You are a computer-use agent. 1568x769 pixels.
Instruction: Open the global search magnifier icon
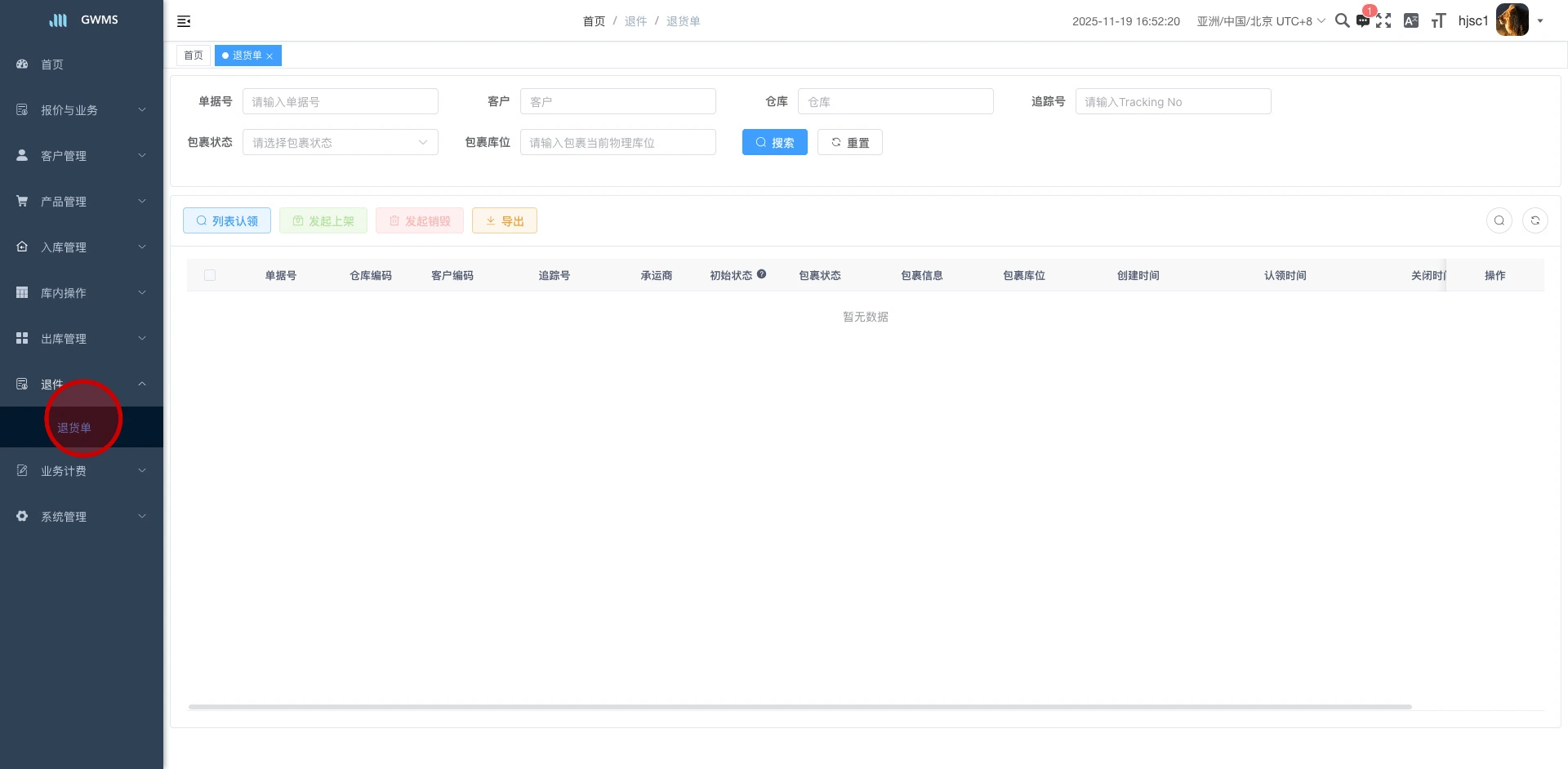(x=1342, y=20)
